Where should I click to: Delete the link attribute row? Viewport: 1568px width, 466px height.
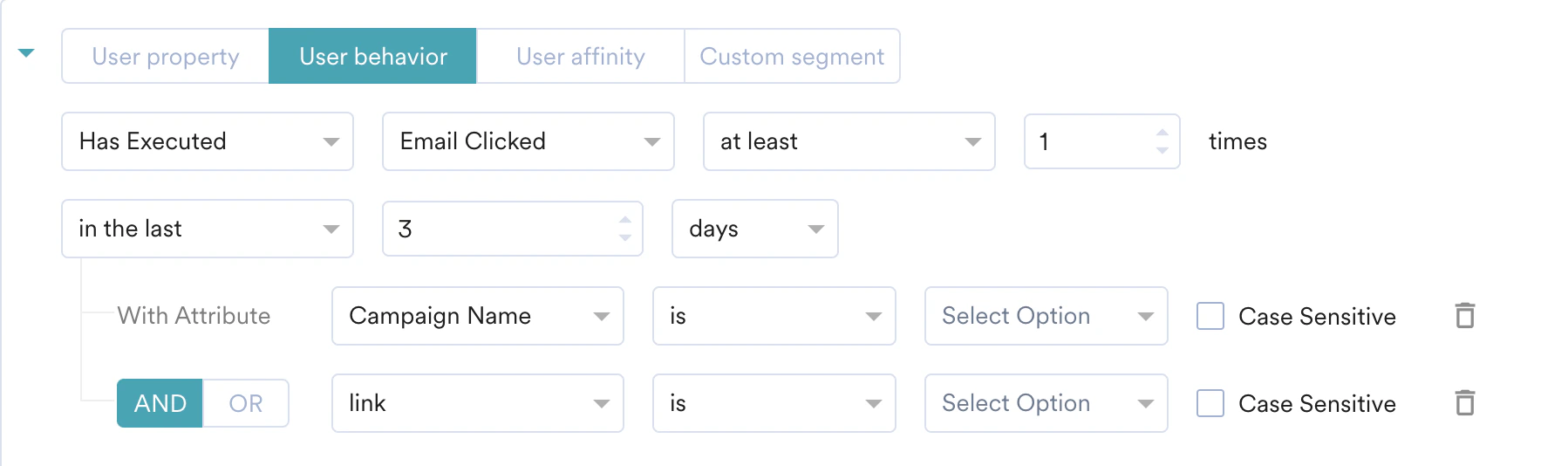(1465, 402)
